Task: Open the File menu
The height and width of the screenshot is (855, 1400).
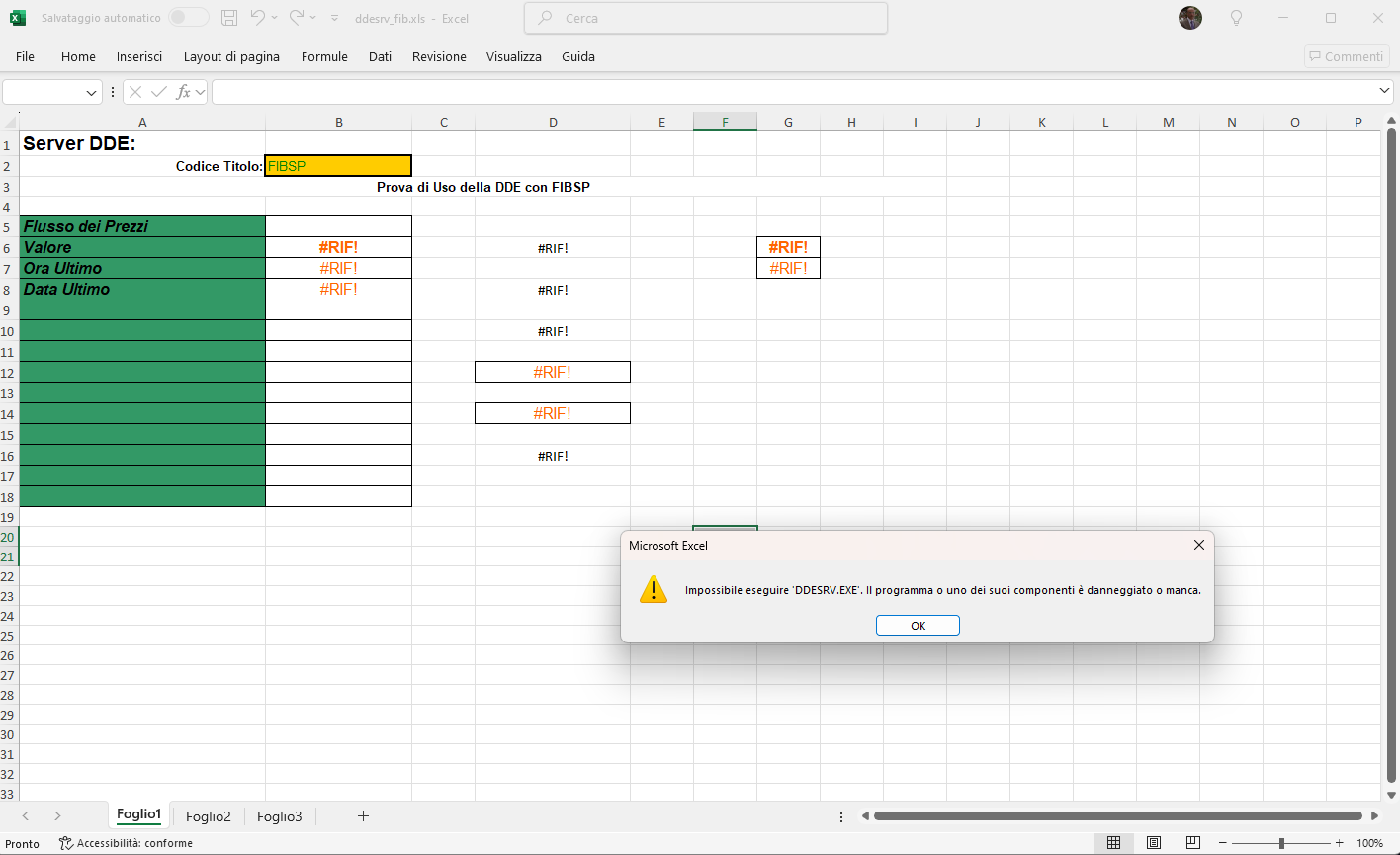Action: click(x=25, y=56)
